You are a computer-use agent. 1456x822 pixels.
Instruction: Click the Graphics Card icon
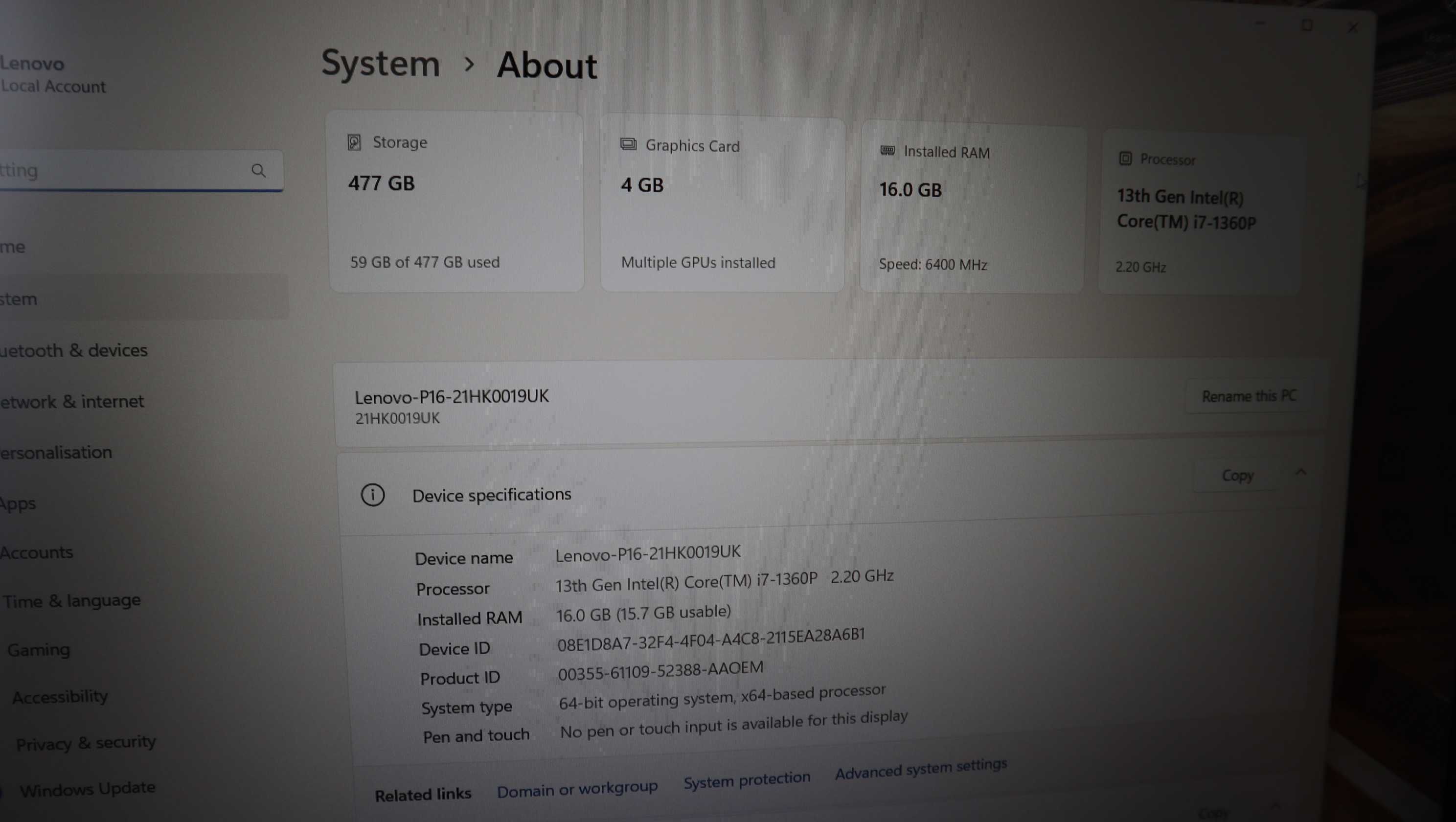[628, 144]
